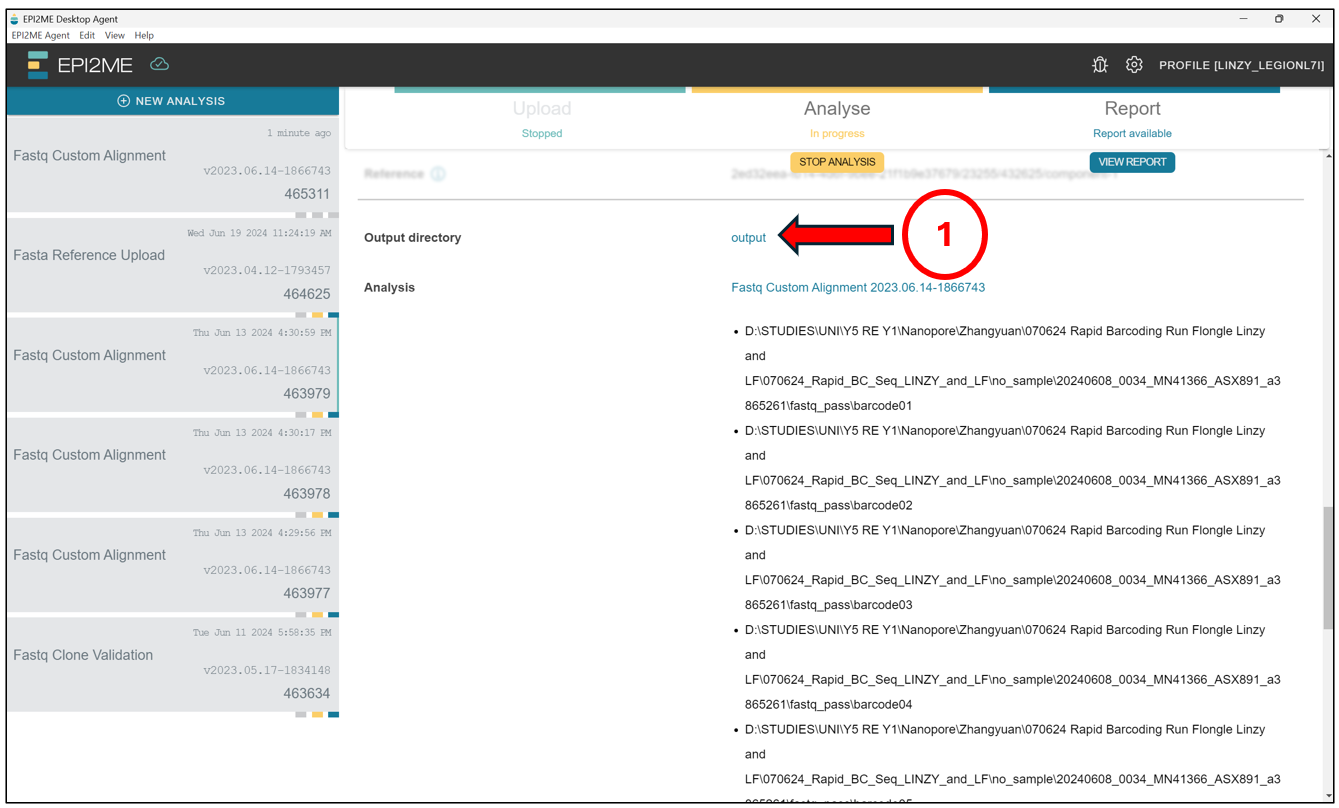Open the bug report icon

pos(1100,65)
